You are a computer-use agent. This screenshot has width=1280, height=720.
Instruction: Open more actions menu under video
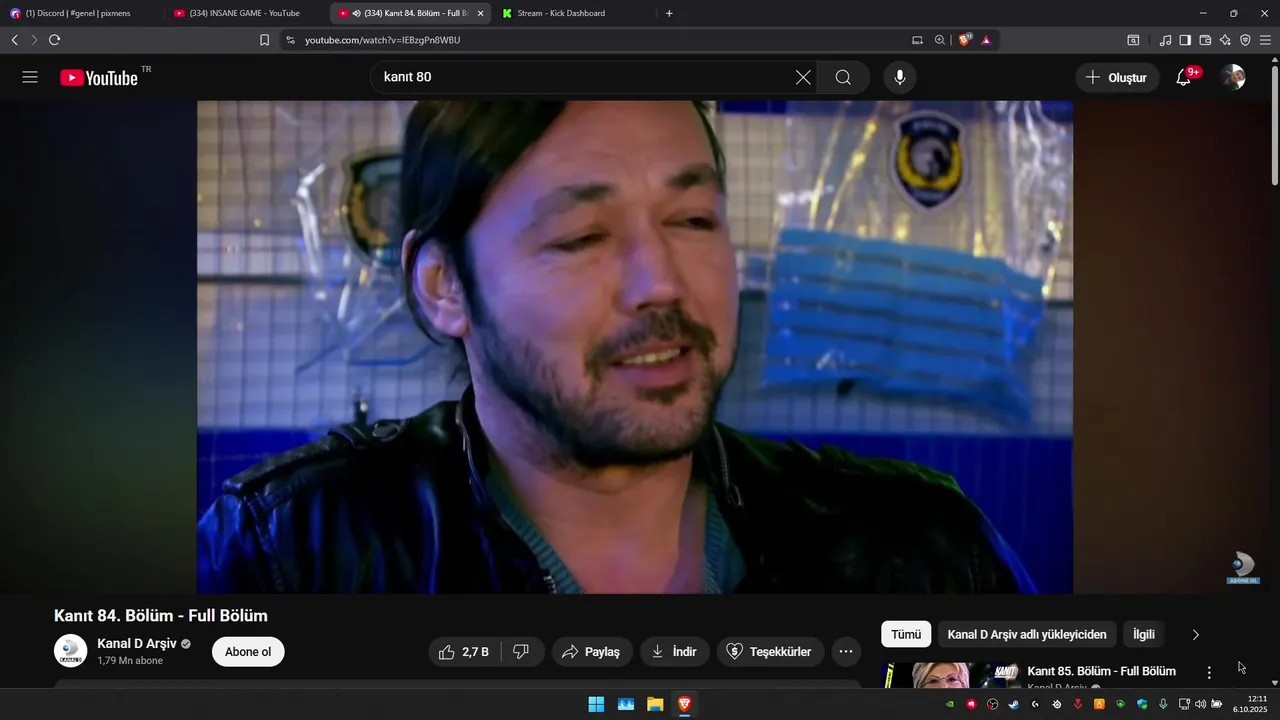tap(845, 652)
